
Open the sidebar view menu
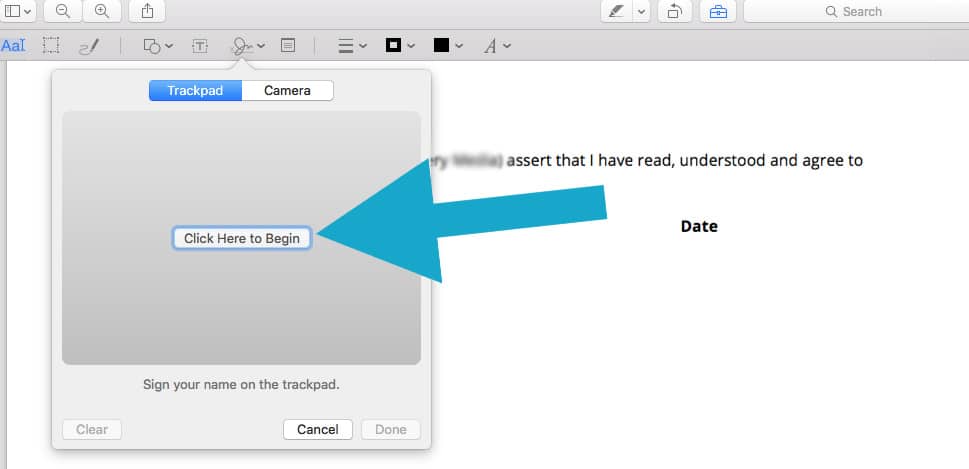[18, 11]
